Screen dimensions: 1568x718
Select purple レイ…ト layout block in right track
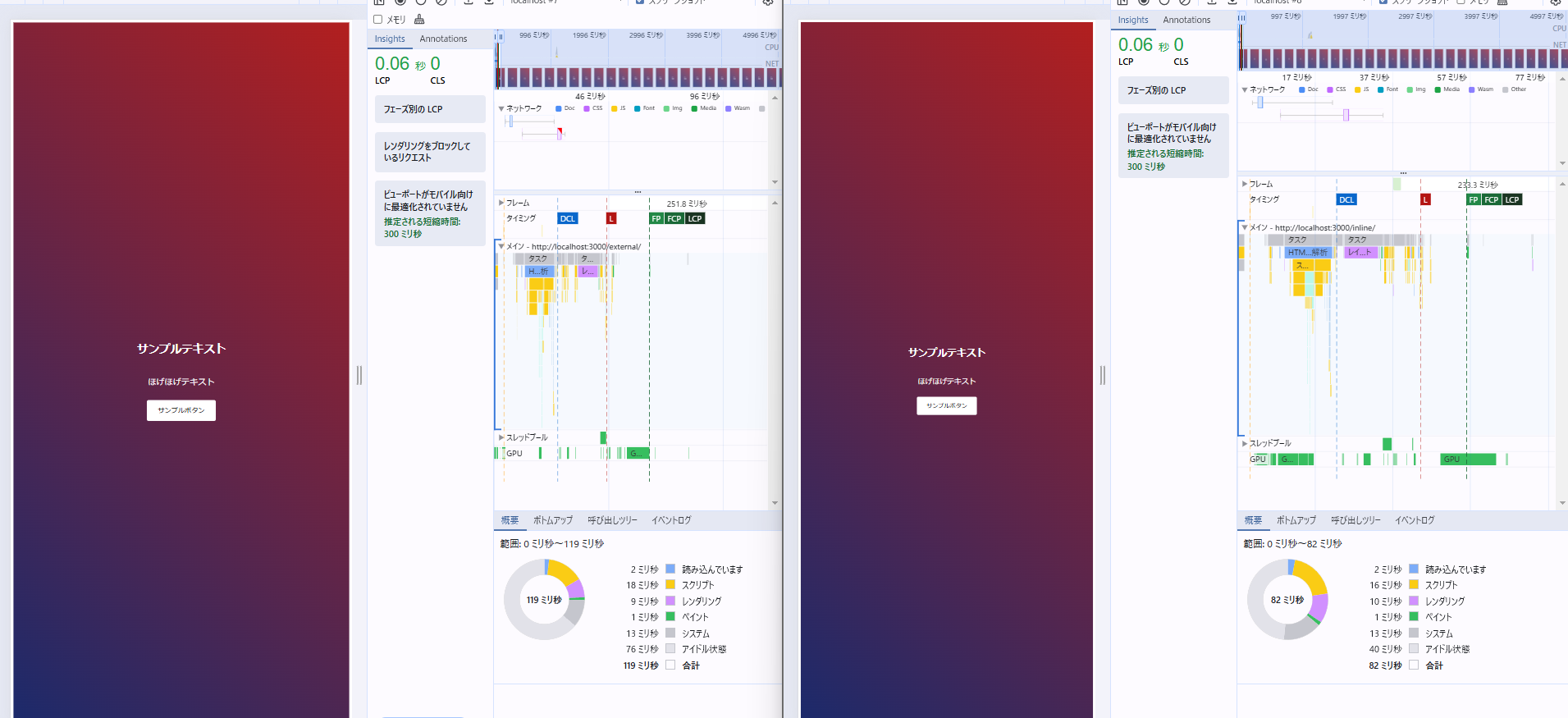pos(1360,253)
